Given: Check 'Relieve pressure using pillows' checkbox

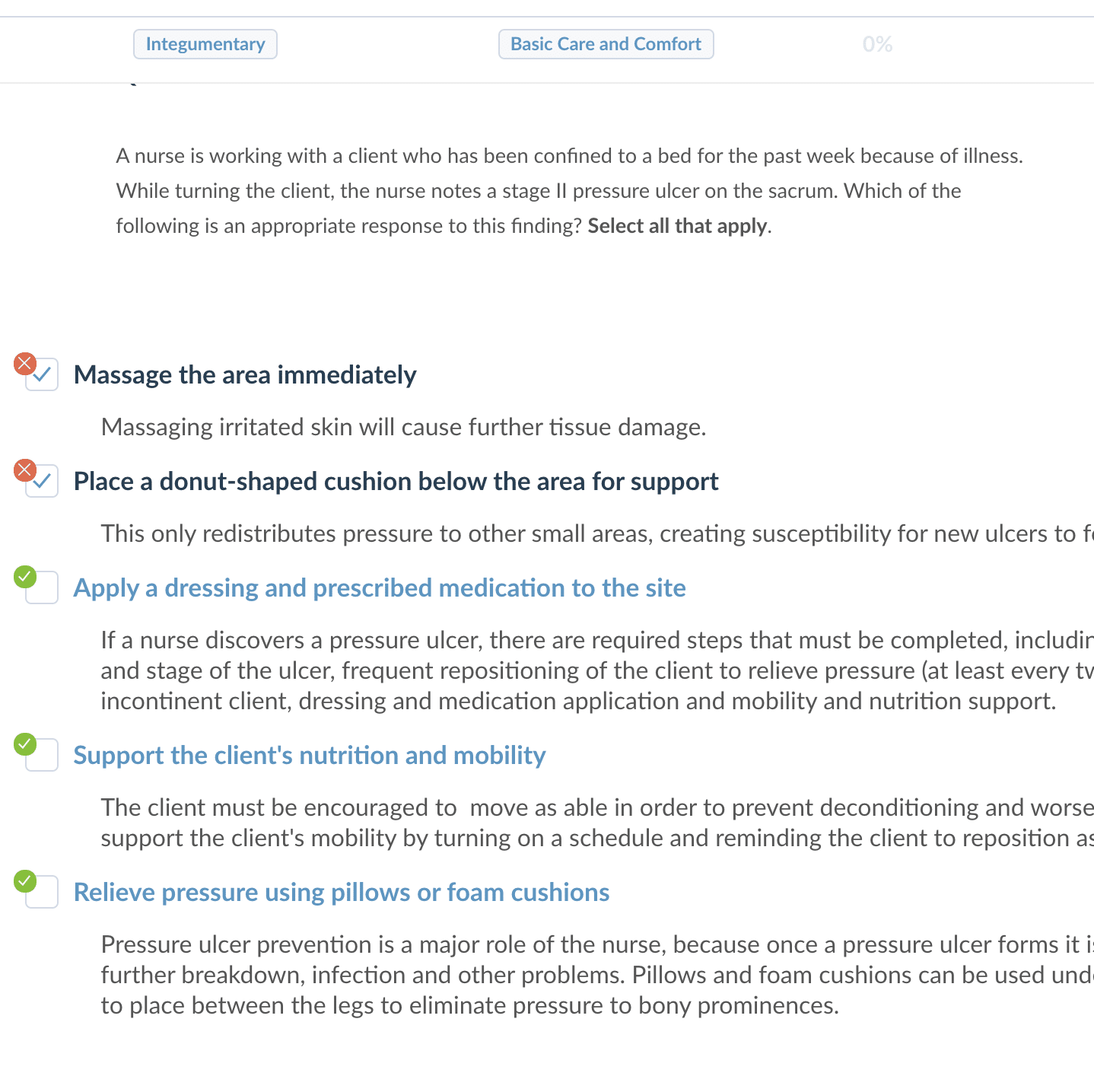Looking at the screenshot, I should click(x=43, y=893).
